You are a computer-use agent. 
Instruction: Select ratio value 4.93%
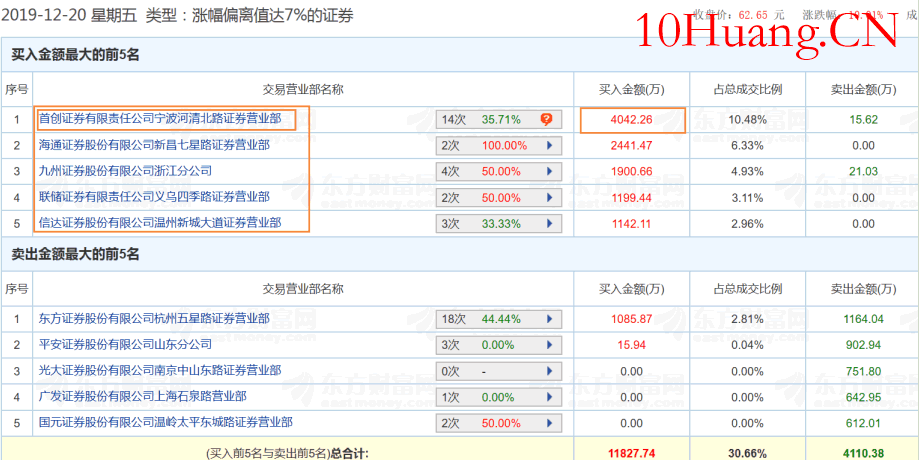[747, 171]
